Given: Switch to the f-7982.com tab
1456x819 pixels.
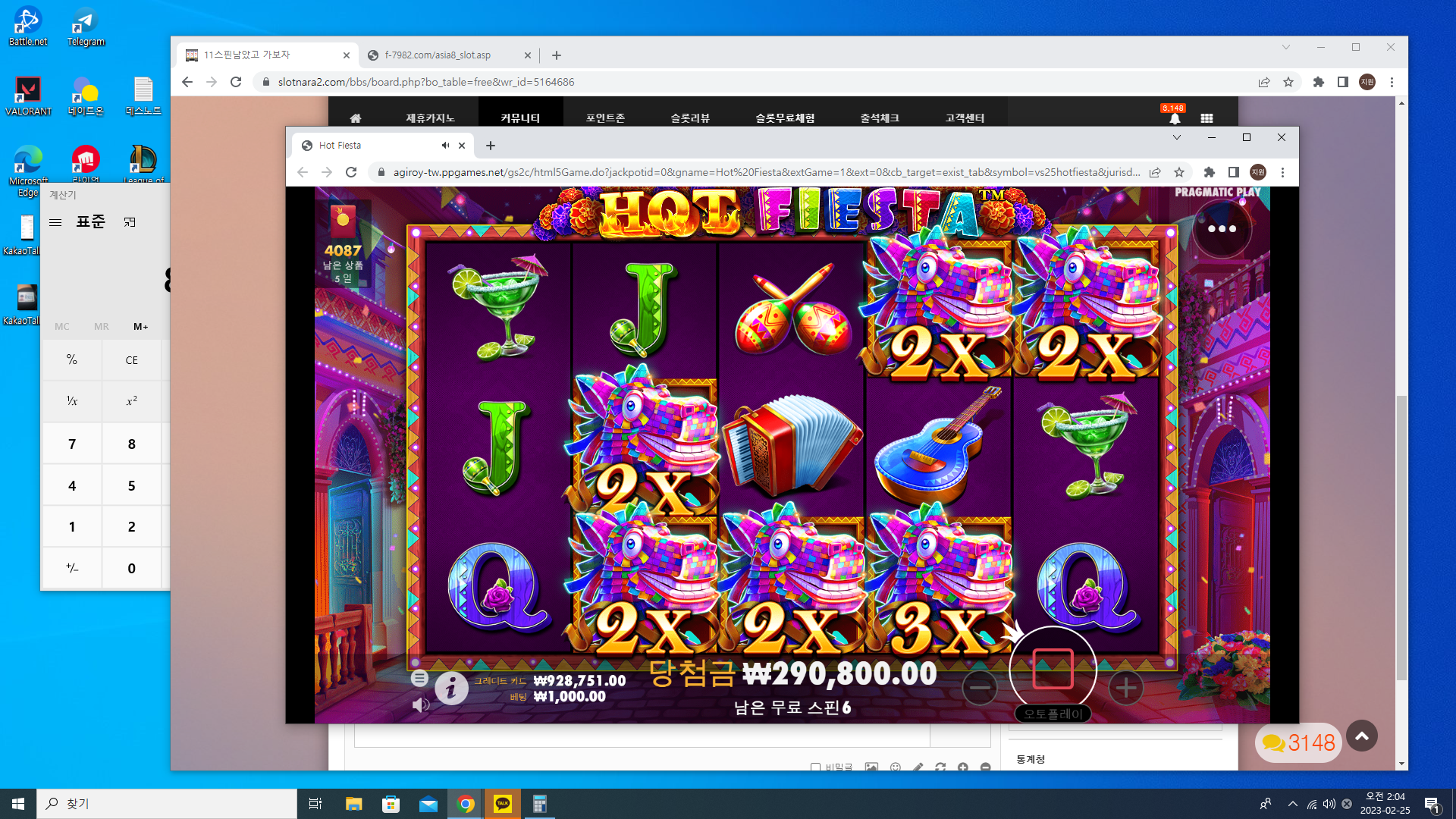Looking at the screenshot, I should tap(447, 55).
